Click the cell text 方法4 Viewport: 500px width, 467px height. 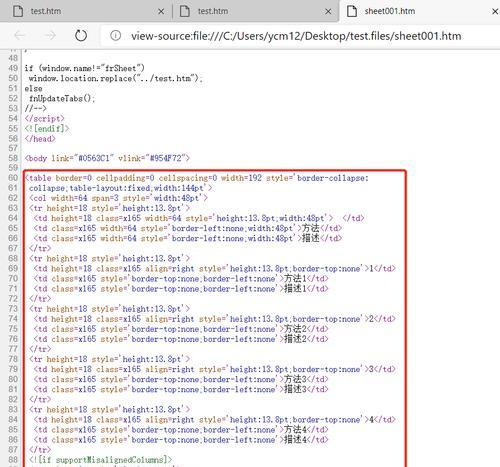coord(295,429)
